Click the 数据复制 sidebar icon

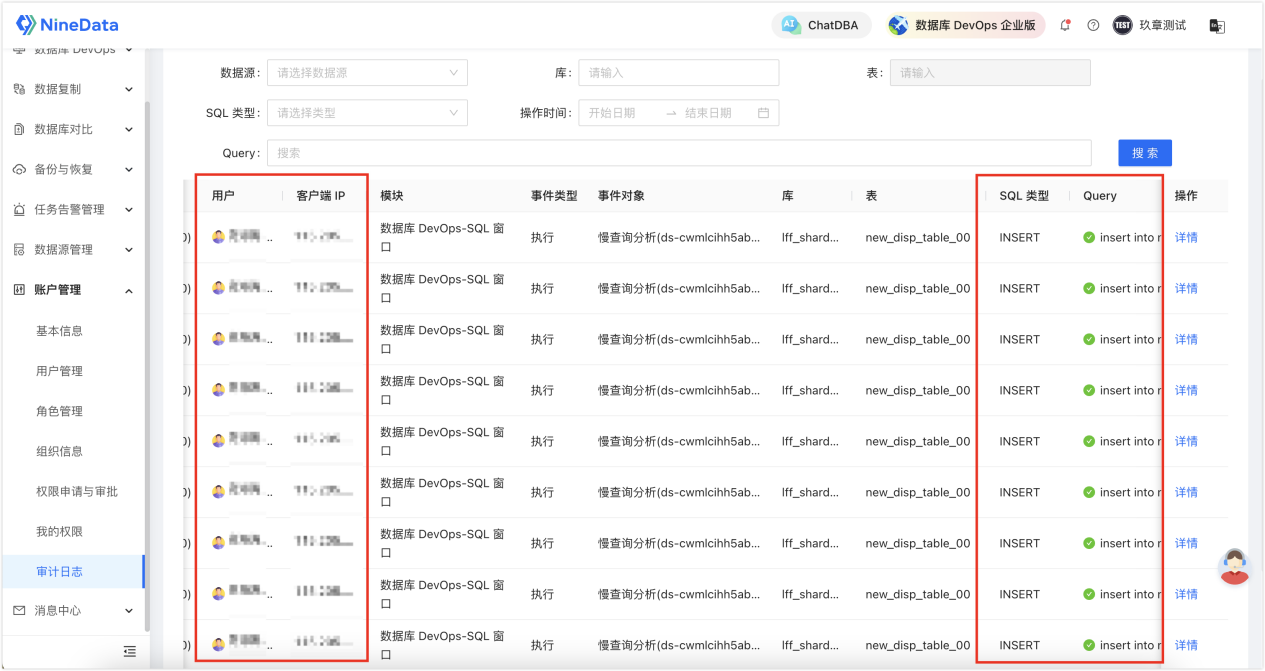[x=19, y=89]
